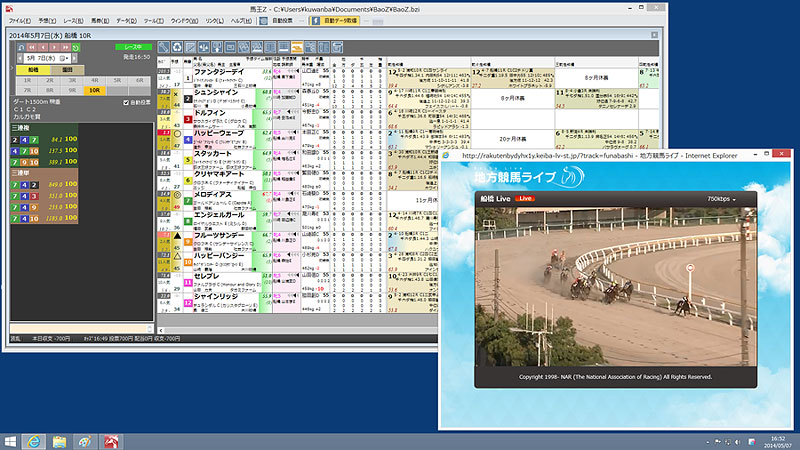Go to previous race with single-left arrow

[43, 47]
